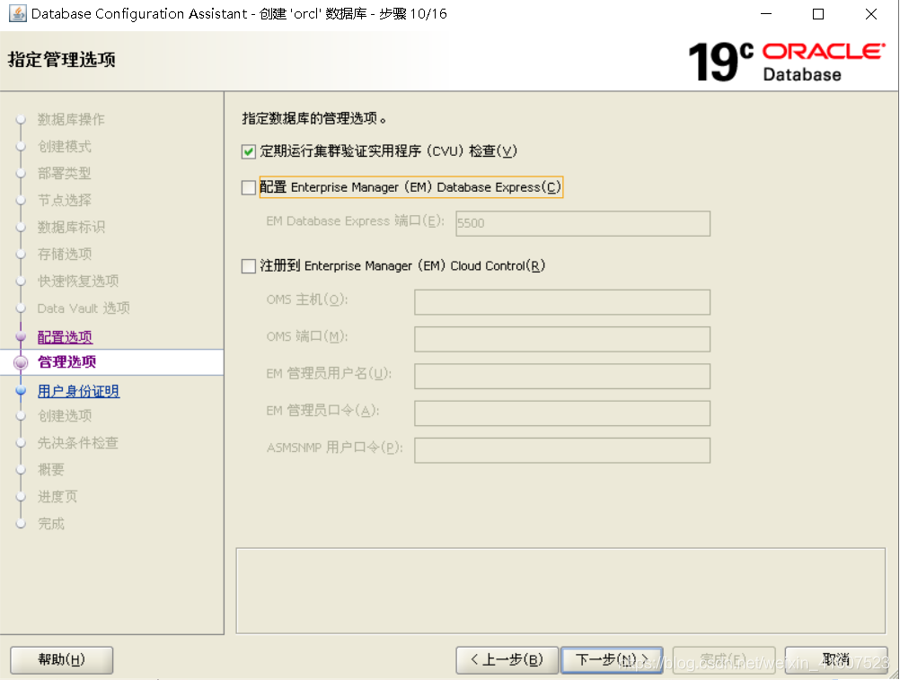This screenshot has height=682, width=900.
Task: Go back with the 上一步(B) button
Action: point(507,660)
